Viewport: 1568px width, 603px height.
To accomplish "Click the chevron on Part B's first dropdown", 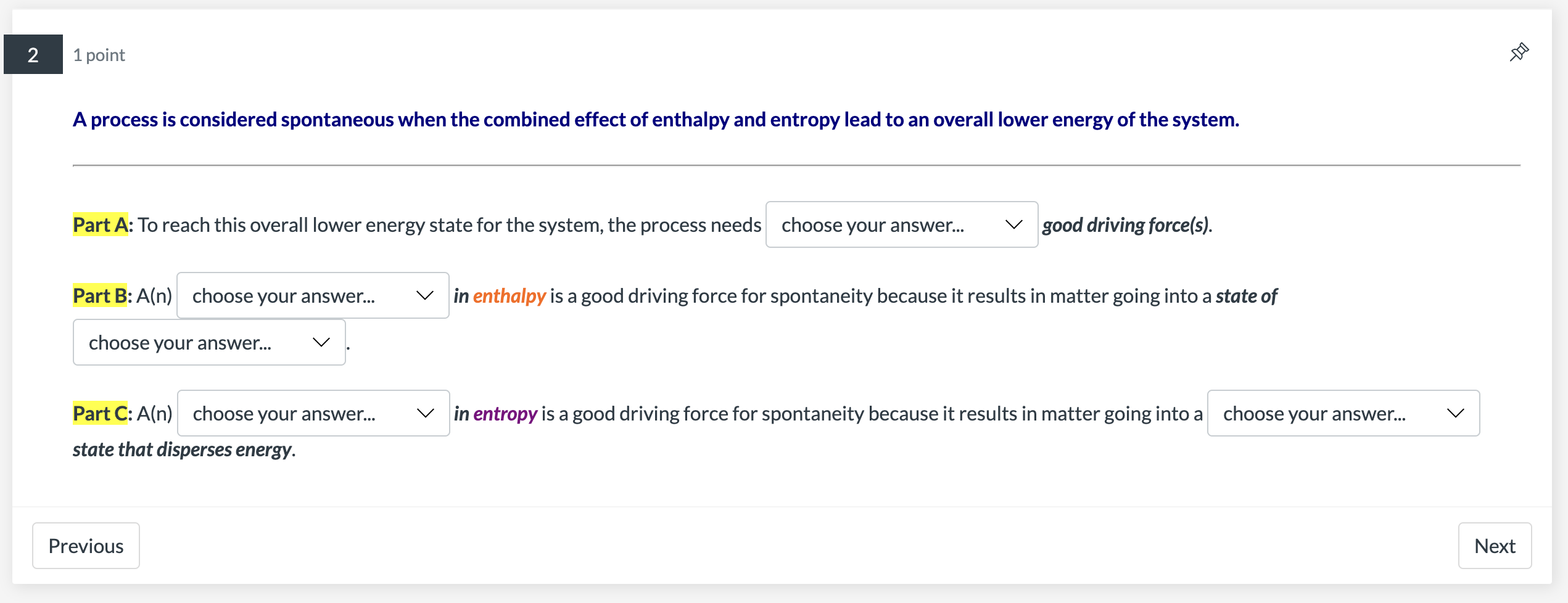I will (424, 295).
